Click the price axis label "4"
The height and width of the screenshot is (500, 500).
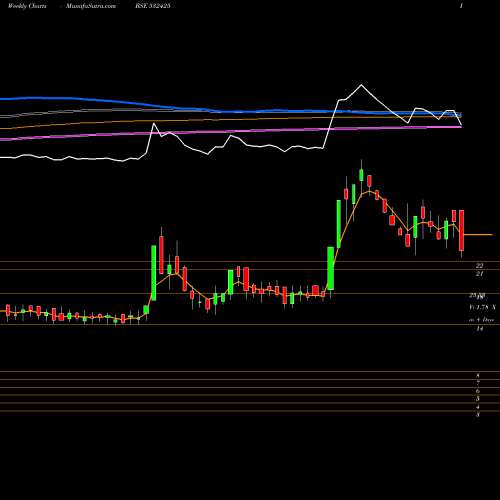click(478, 407)
